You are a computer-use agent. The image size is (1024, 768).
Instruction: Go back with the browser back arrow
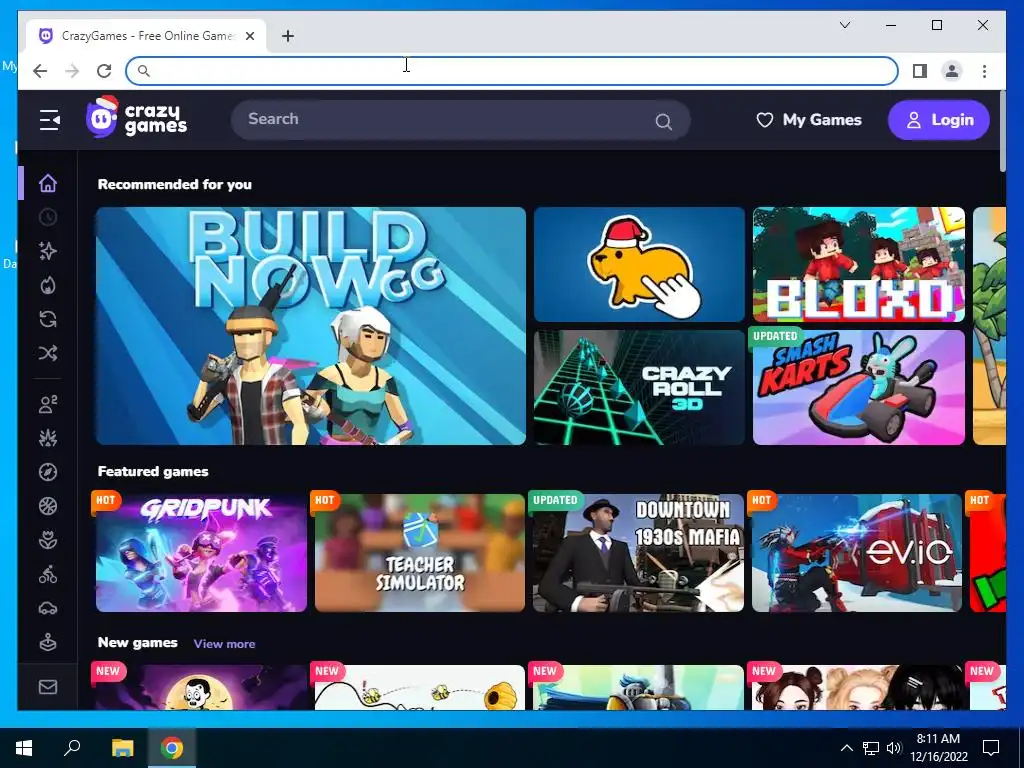[x=40, y=71]
